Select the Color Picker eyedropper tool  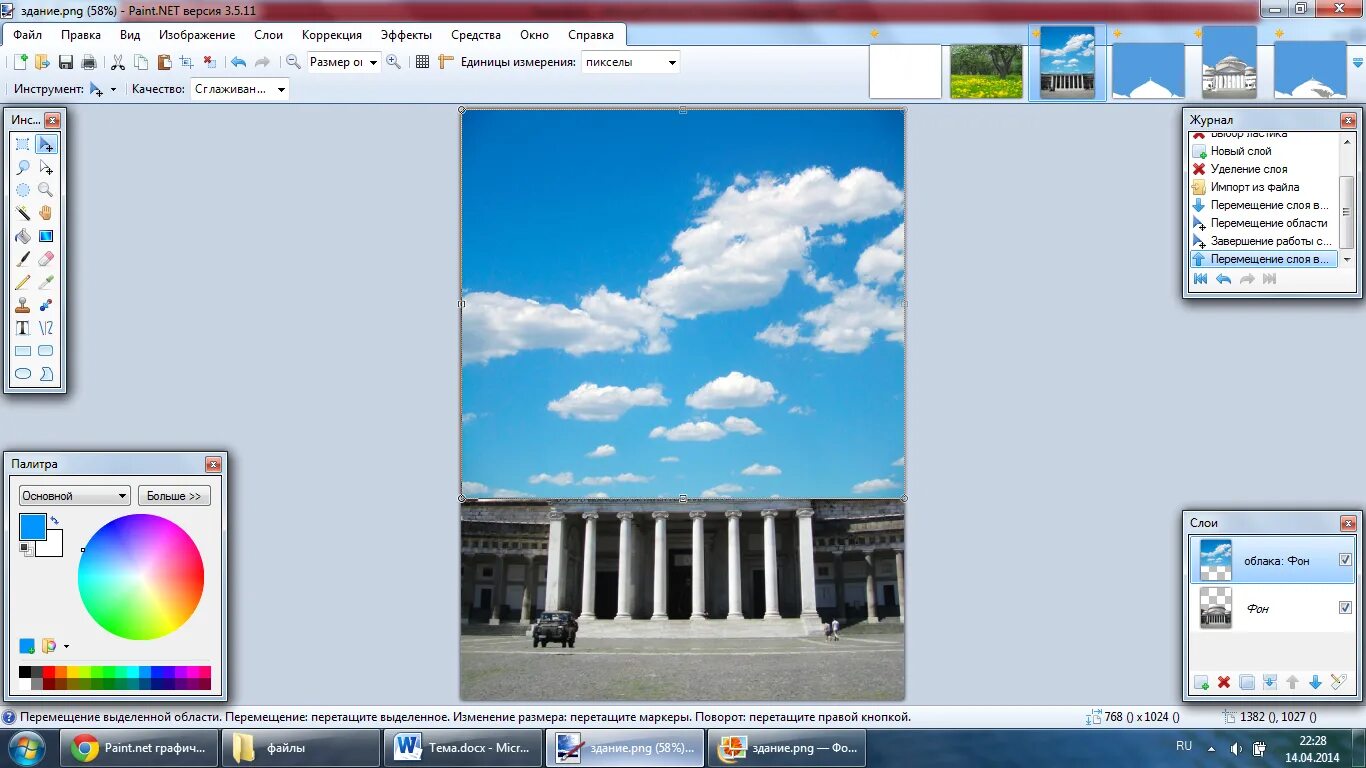point(46,282)
